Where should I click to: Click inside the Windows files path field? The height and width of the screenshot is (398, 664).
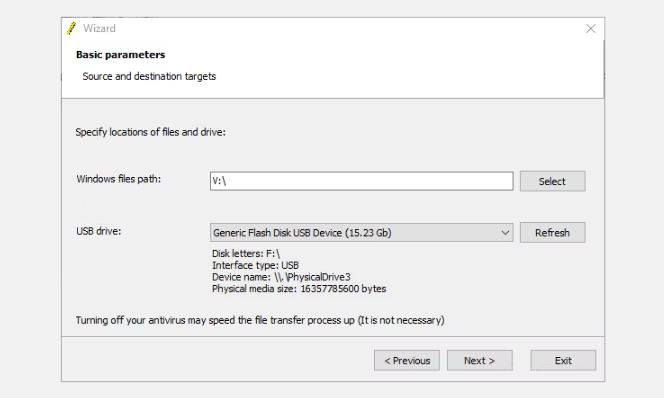pyautogui.click(x=361, y=181)
